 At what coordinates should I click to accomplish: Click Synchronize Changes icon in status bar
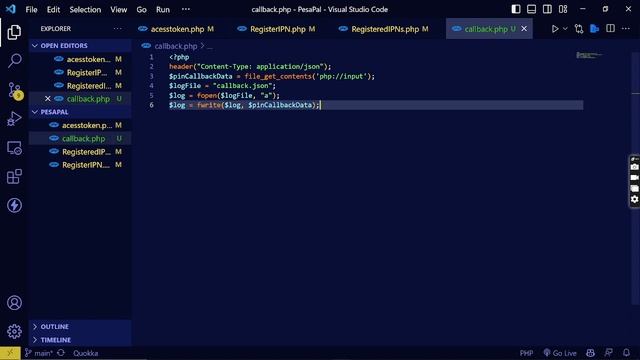pyautogui.click(x=61, y=353)
